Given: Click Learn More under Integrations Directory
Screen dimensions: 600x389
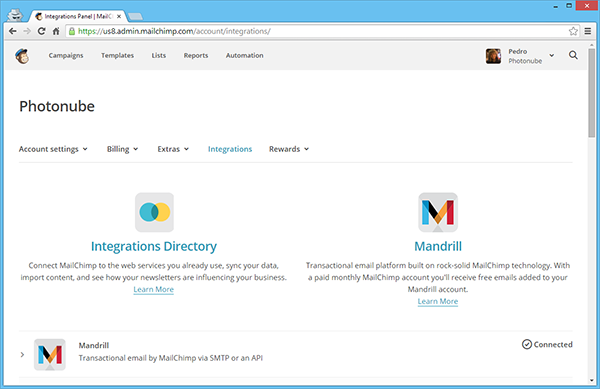Looking at the screenshot, I should point(153,290).
